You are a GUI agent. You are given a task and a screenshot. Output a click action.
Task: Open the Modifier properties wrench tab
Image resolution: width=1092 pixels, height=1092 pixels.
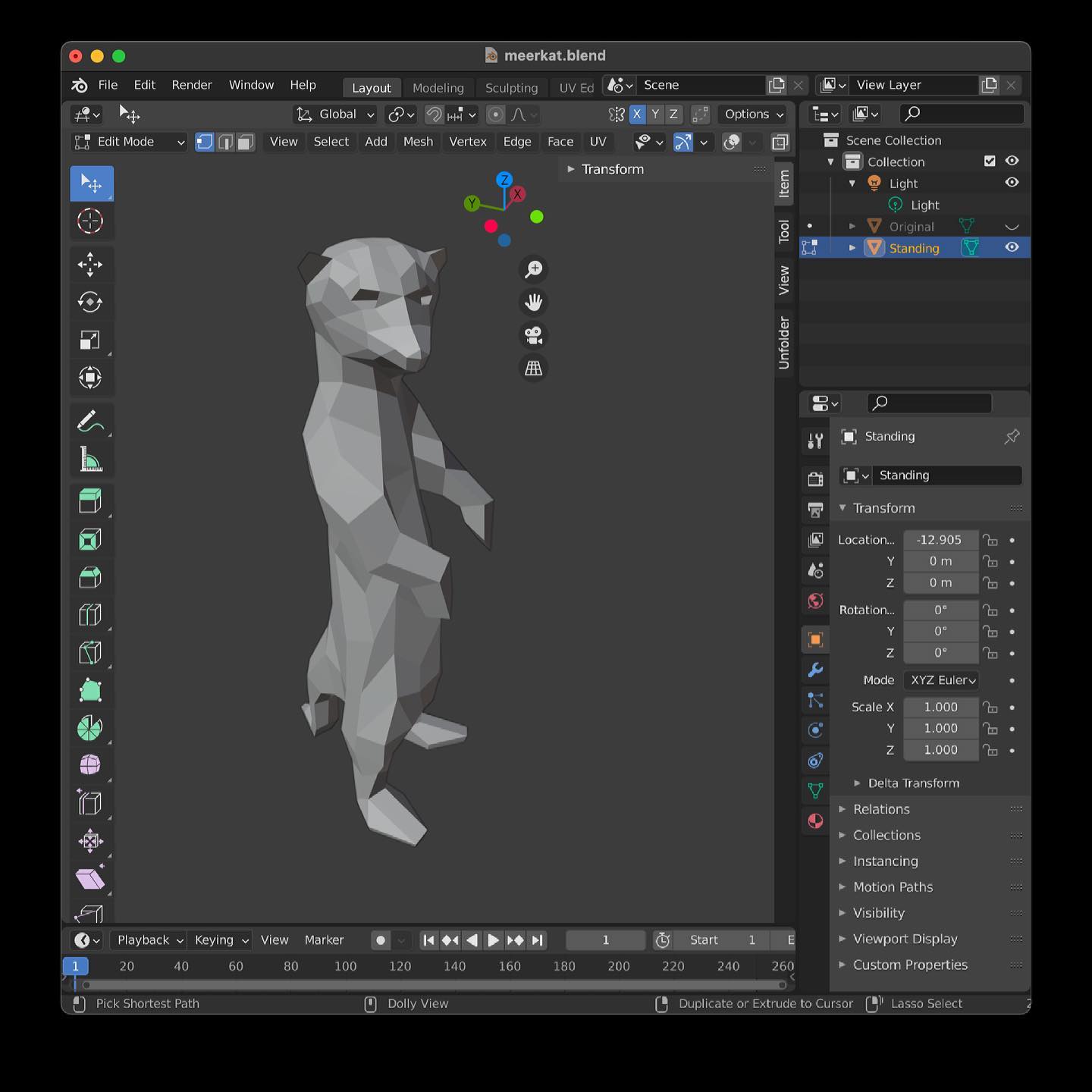click(x=815, y=670)
